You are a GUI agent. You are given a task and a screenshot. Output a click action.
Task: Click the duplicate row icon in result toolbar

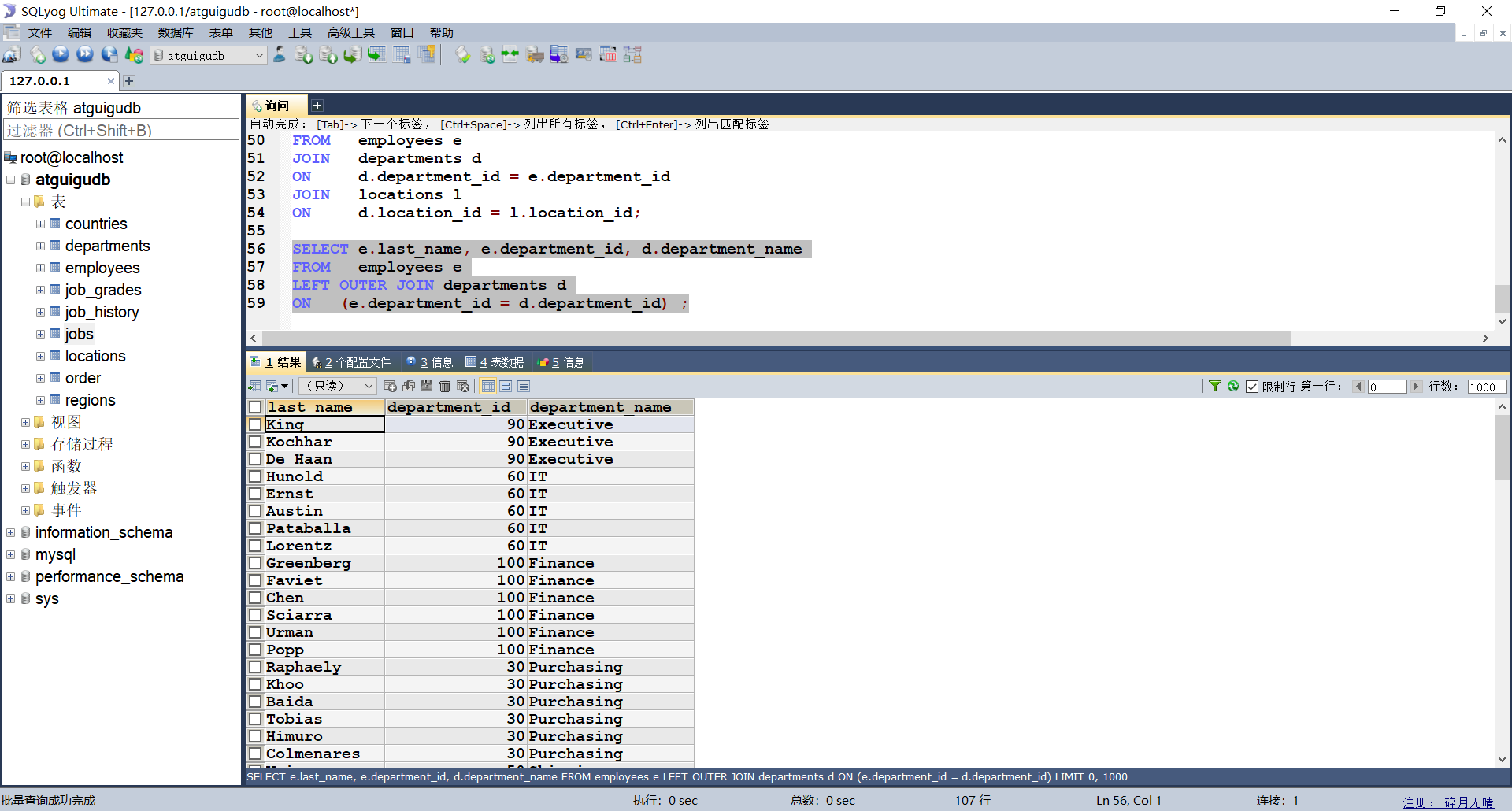(x=409, y=386)
